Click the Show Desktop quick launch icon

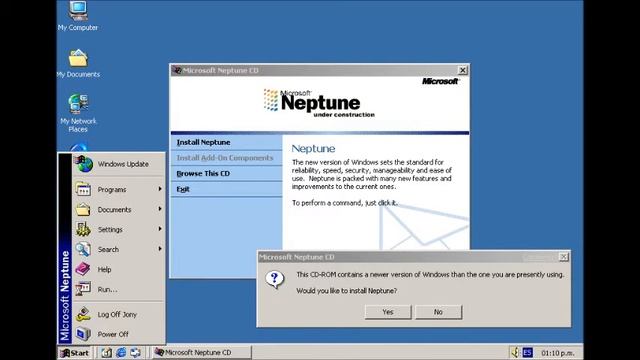(107, 353)
